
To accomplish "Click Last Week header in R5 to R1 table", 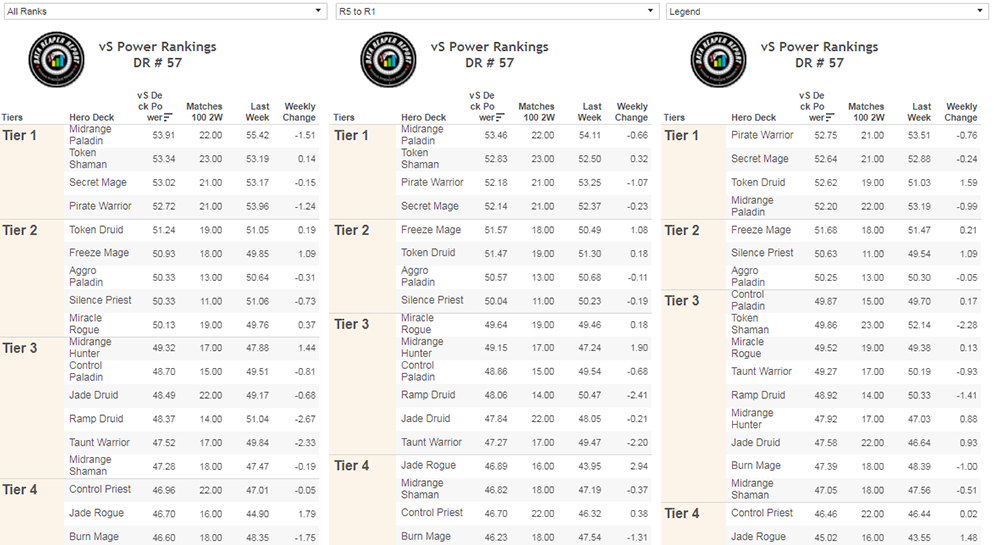I will click(590, 112).
